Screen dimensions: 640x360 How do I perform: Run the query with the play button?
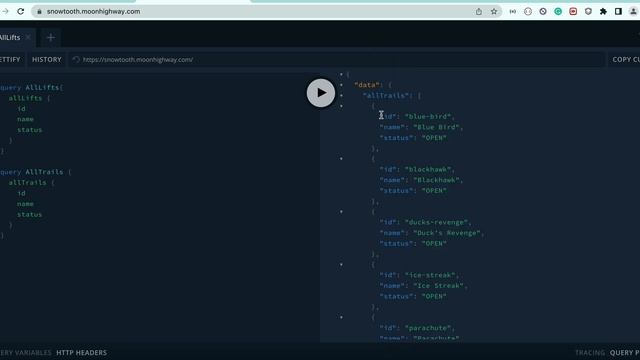click(x=321, y=93)
